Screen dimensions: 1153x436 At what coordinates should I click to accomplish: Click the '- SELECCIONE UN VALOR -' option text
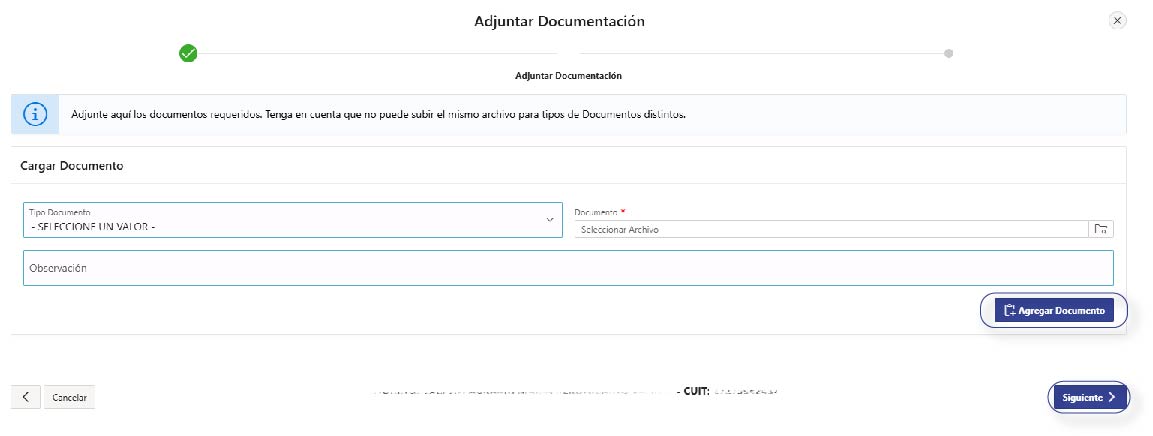pyautogui.click(x=93, y=227)
